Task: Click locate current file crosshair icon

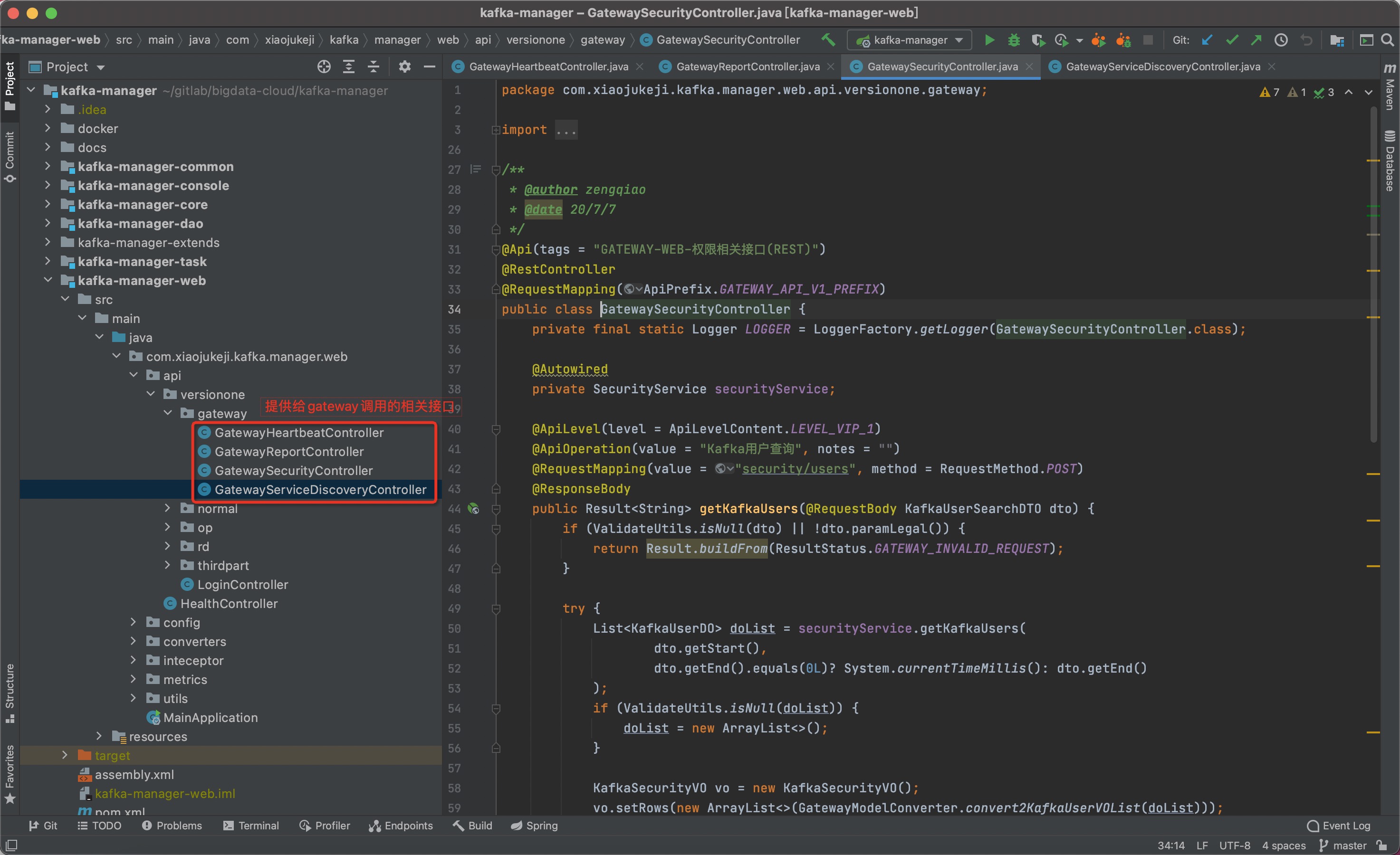Action: 324,67
